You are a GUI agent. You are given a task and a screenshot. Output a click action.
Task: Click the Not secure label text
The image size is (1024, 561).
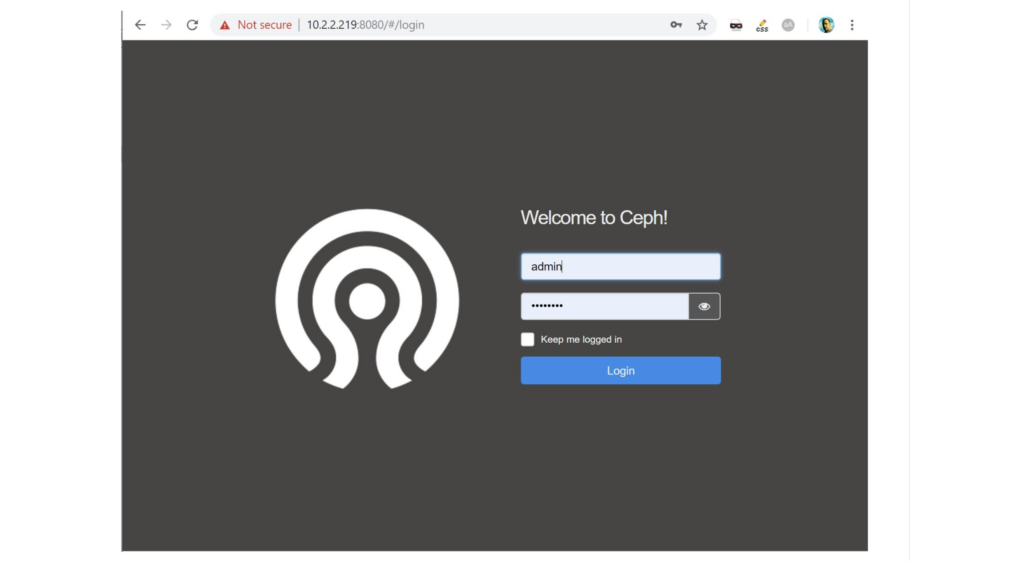click(264, 25)
